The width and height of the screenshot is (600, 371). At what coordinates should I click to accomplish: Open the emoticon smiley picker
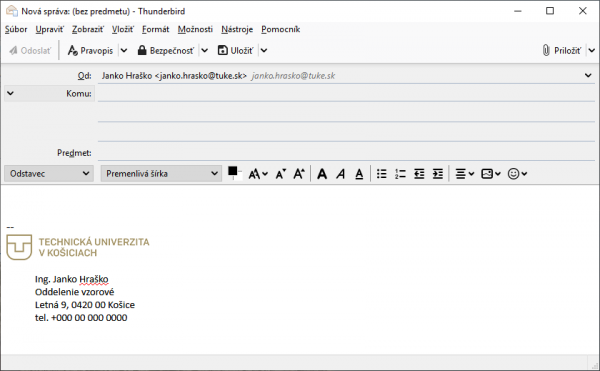pos(517,174)
